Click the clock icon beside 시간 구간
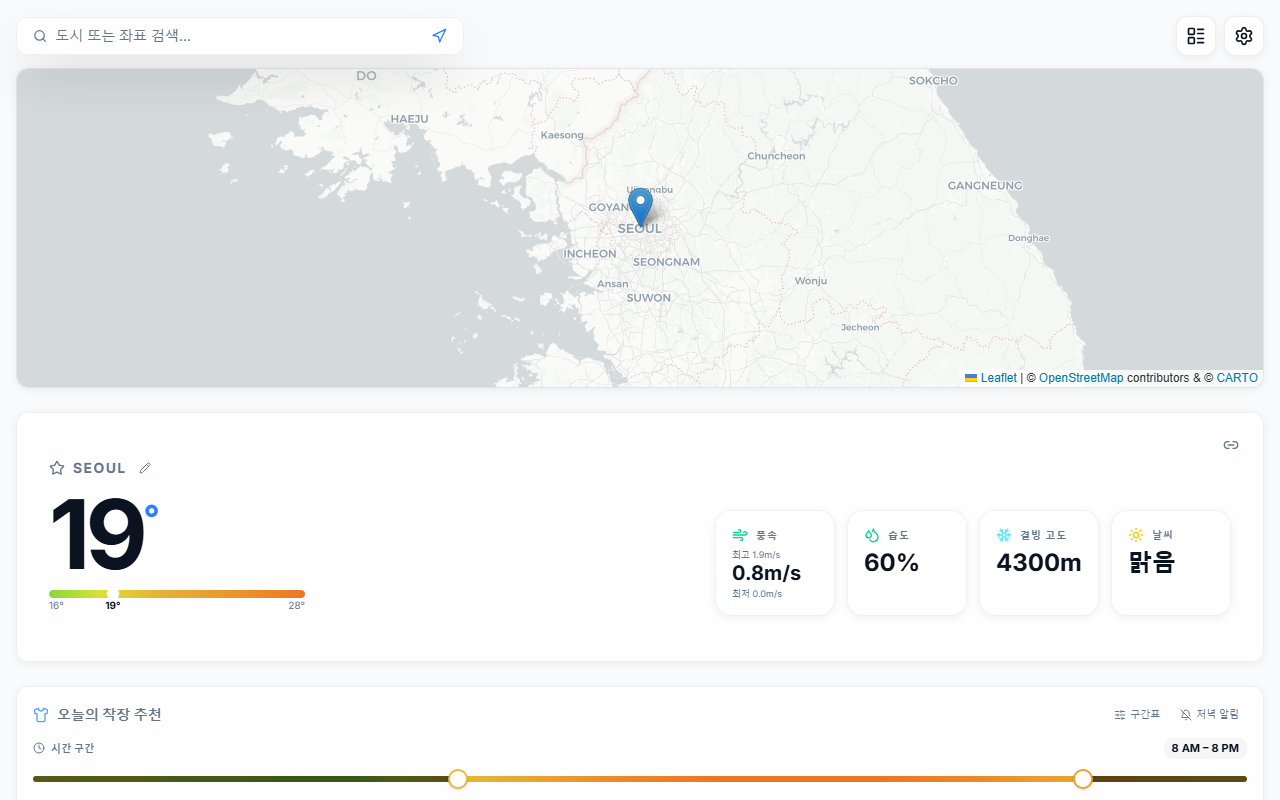Viewport: 1280px width, 800px height. [39, 748]
